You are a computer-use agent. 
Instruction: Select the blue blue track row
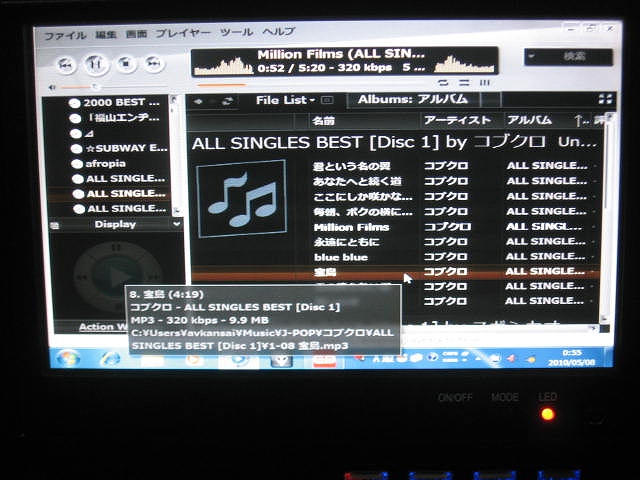(x=341, y=257)
